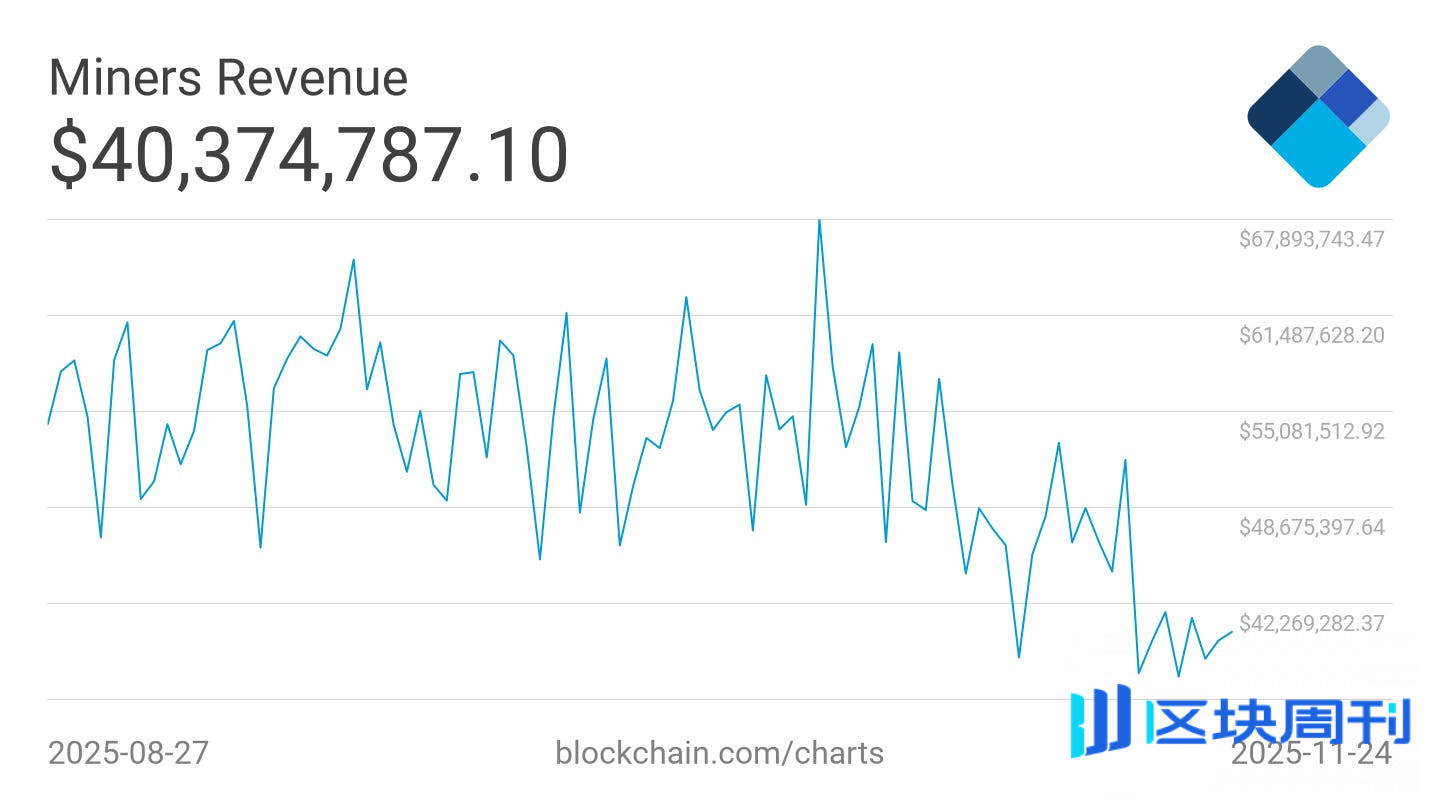Image resolution: width=1440 pixels, height=810 pixels.
Task: Select the $40,374,787.10 current revenue value
Action: point(309,155)
